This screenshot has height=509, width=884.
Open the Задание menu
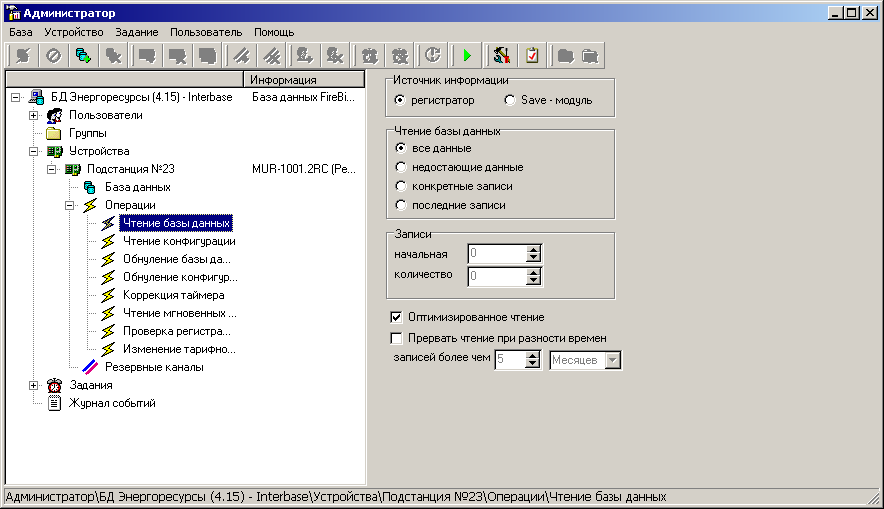point(137,32)
